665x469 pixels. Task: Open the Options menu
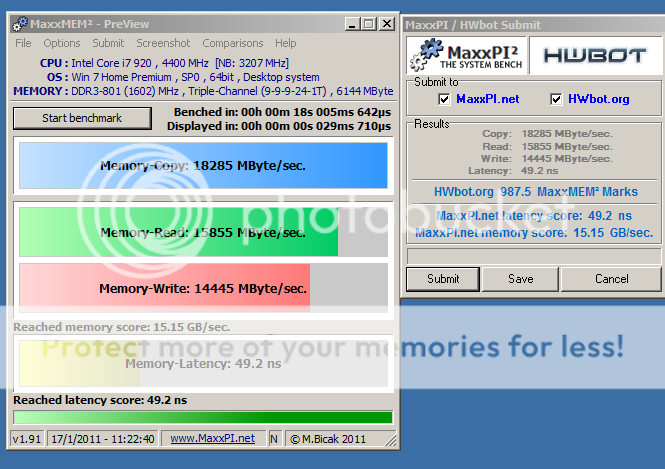click(x=61, y=43)
